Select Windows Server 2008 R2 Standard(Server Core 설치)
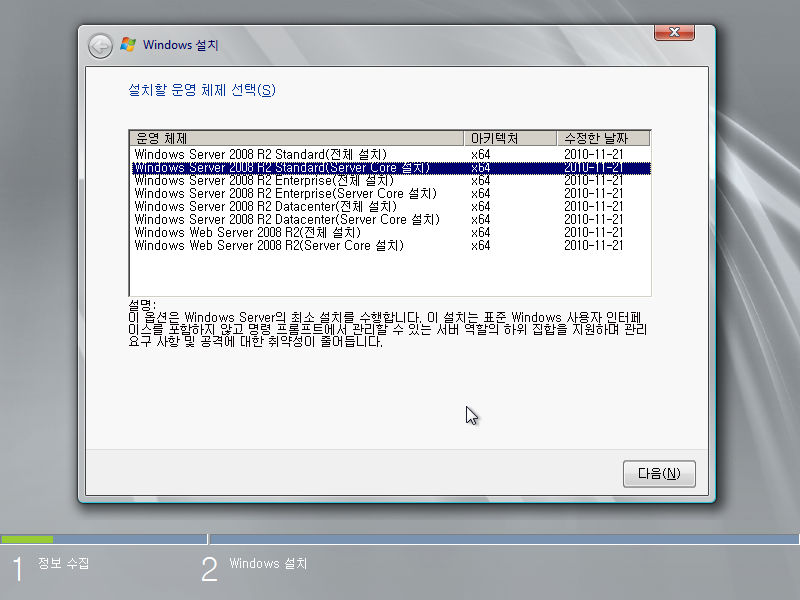800x600 pixels. click(x=391, y=168)
